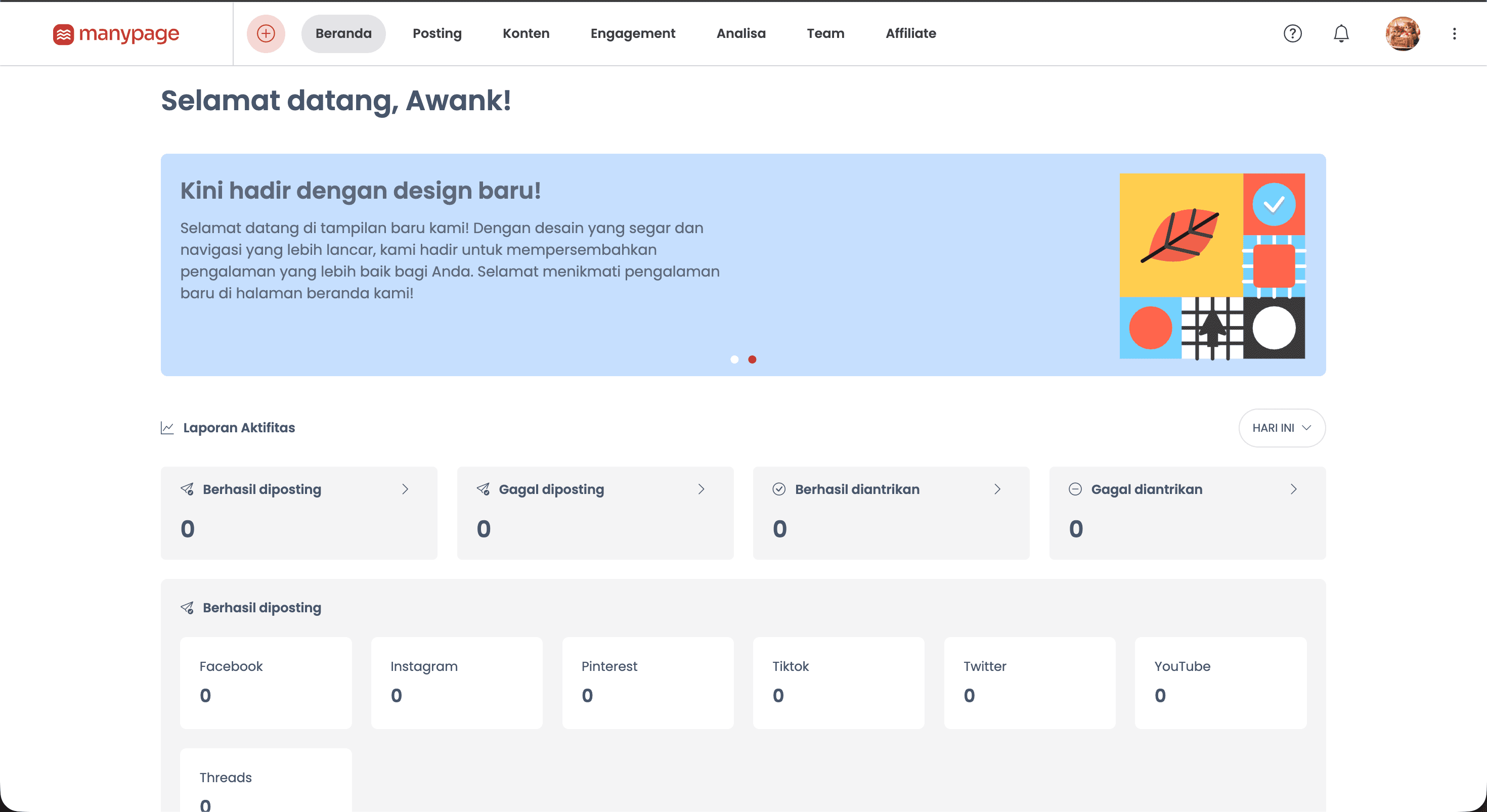
Task: Show first banner slide via white dot
Action: pos(734,359)
